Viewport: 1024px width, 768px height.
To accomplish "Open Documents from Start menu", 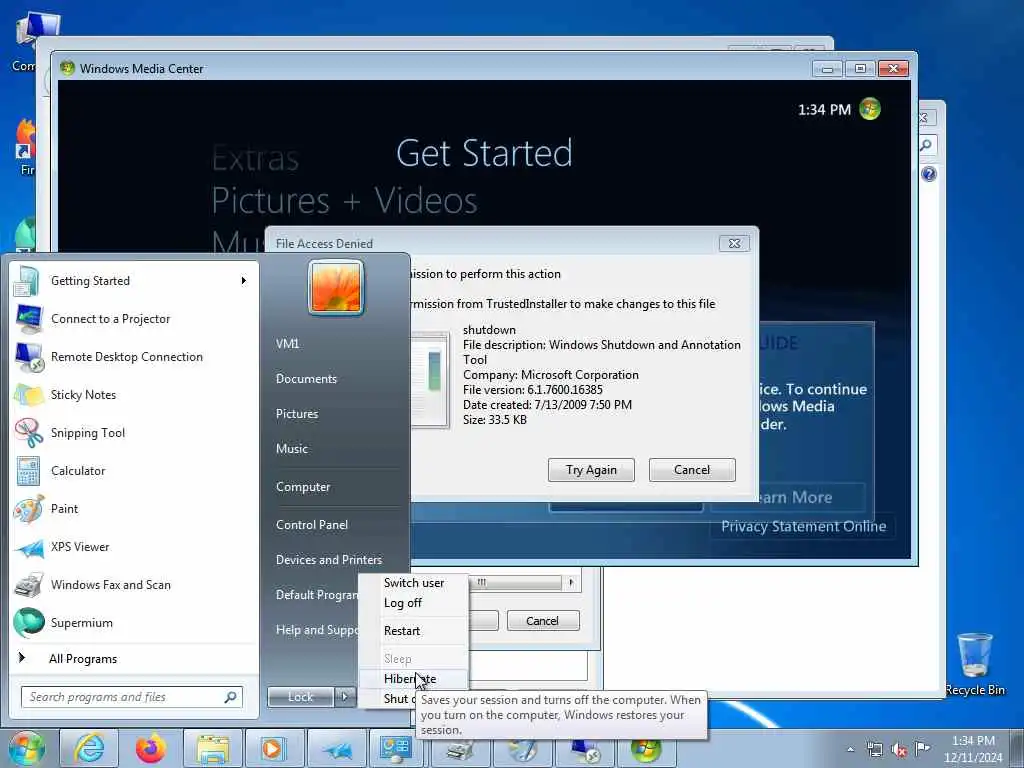I will [306, 379].
